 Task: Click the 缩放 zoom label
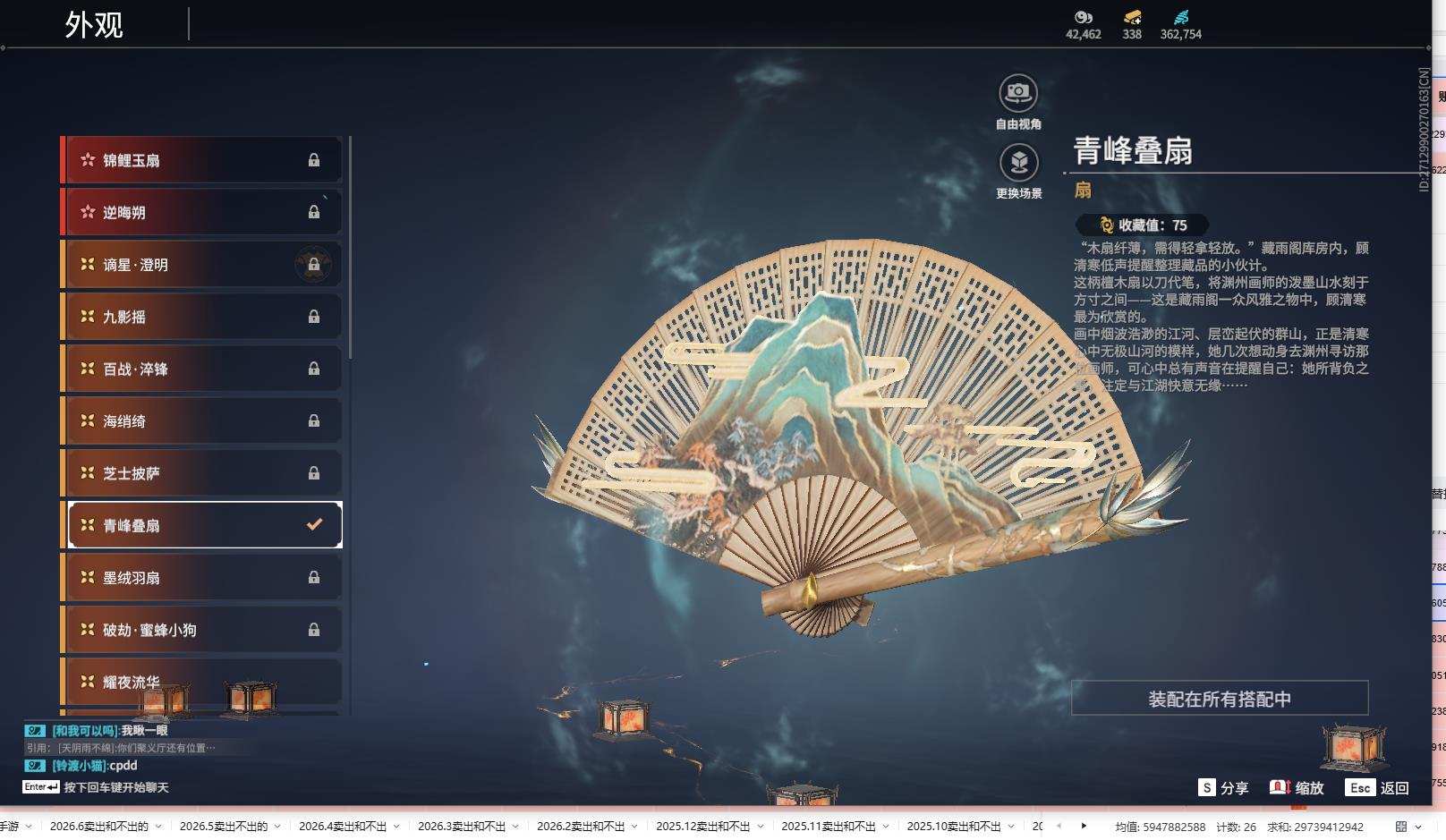1309,788
